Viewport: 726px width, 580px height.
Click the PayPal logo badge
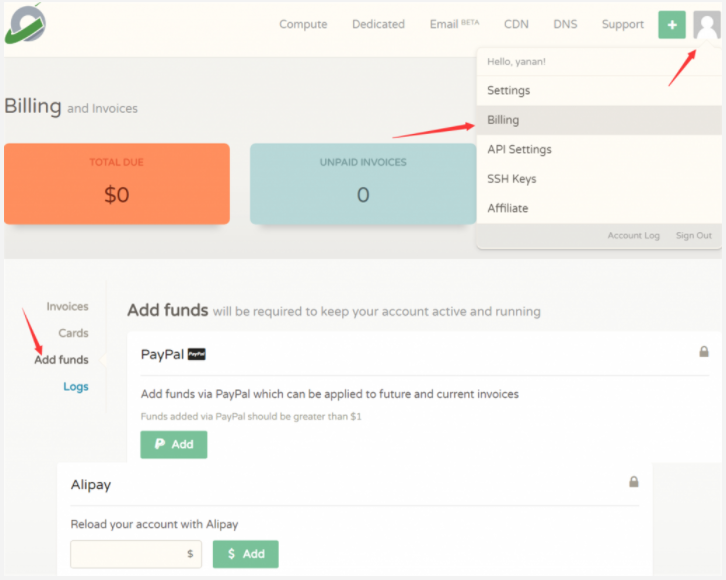tap(197, 354)
